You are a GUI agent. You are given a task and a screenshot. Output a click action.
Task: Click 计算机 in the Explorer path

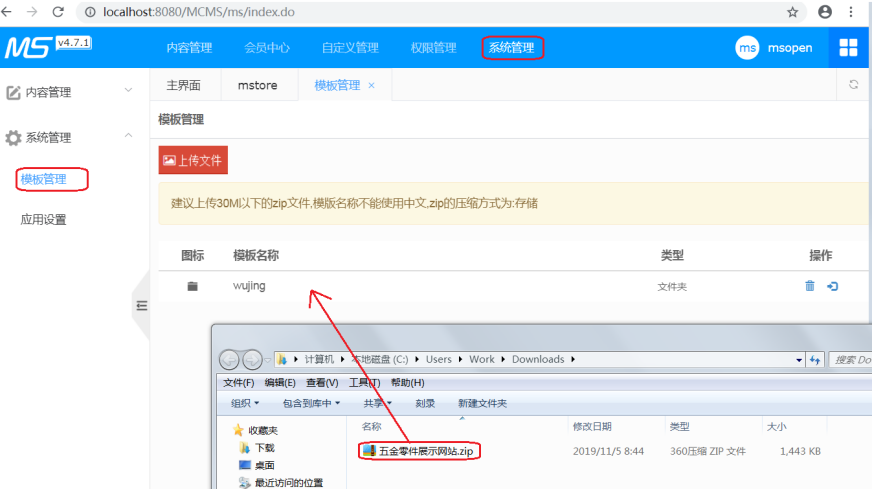coord(319,359)
